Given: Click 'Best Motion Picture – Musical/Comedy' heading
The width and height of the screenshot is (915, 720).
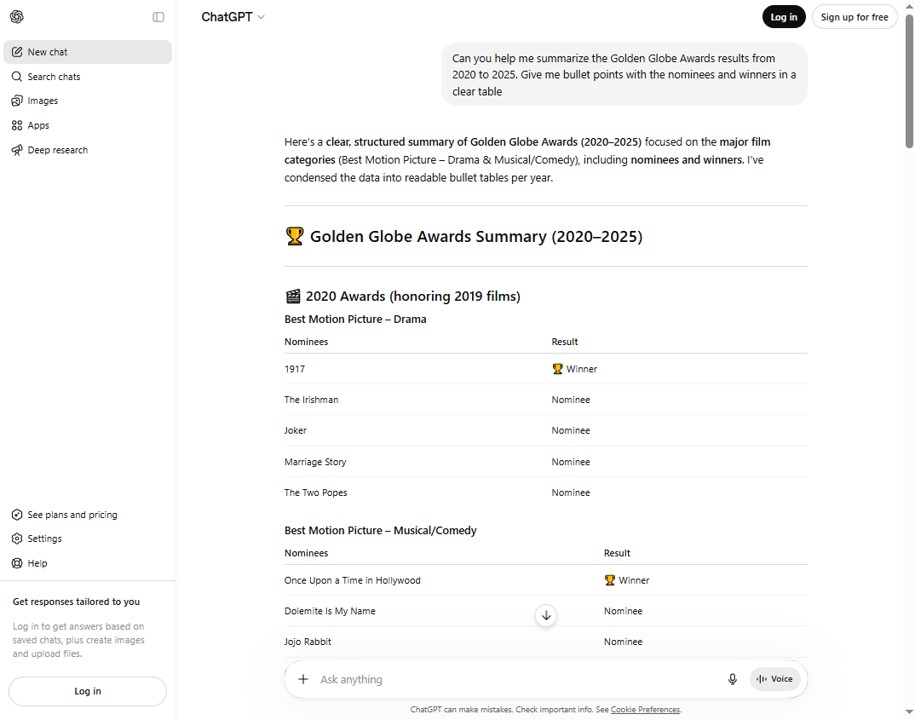Looking at the screenshot, I should click(380, 530).
